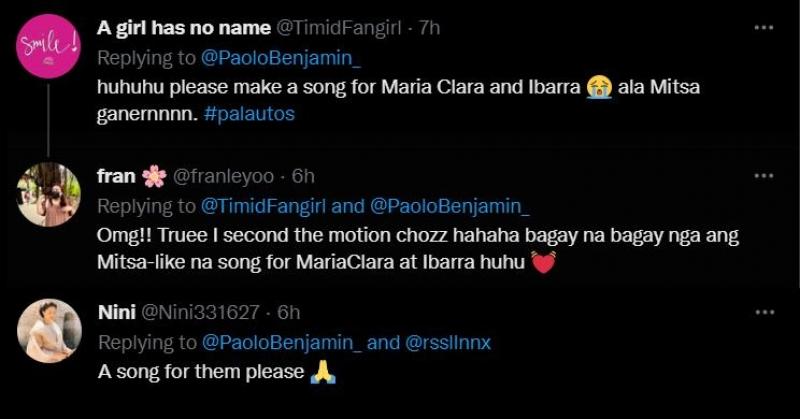Click the @Nini331627 handle
Viewport: 800px width, 419px height.
[206, 312]
